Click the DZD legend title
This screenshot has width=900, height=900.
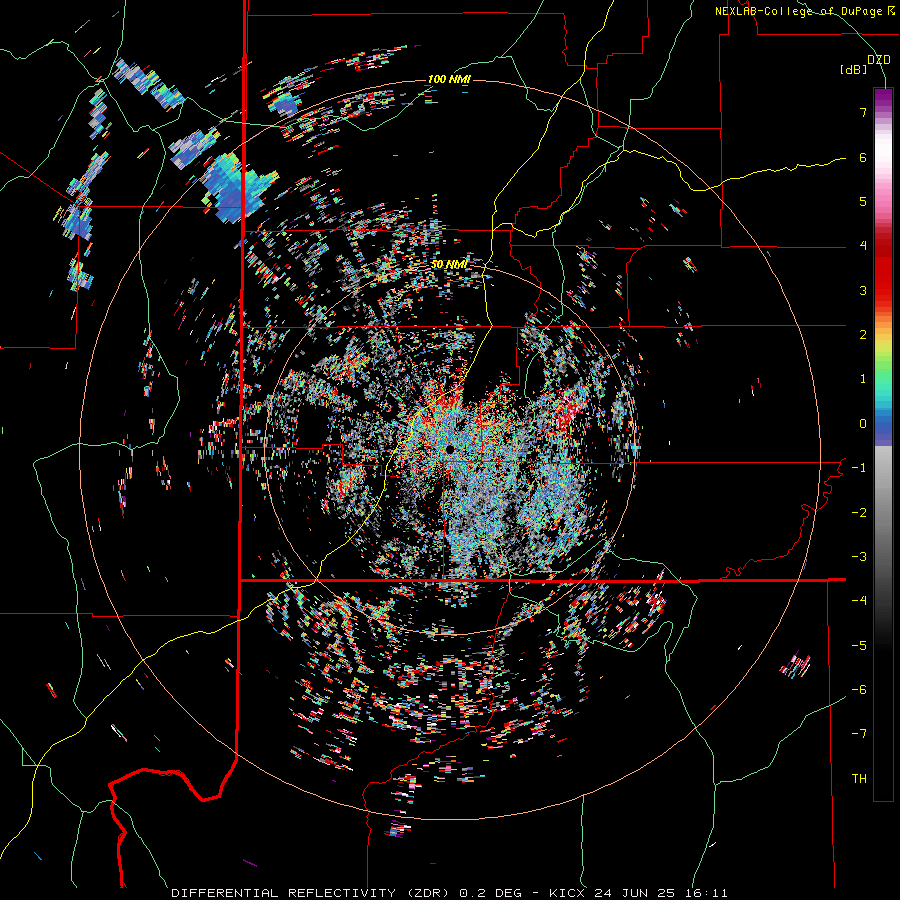coord(878,60)
